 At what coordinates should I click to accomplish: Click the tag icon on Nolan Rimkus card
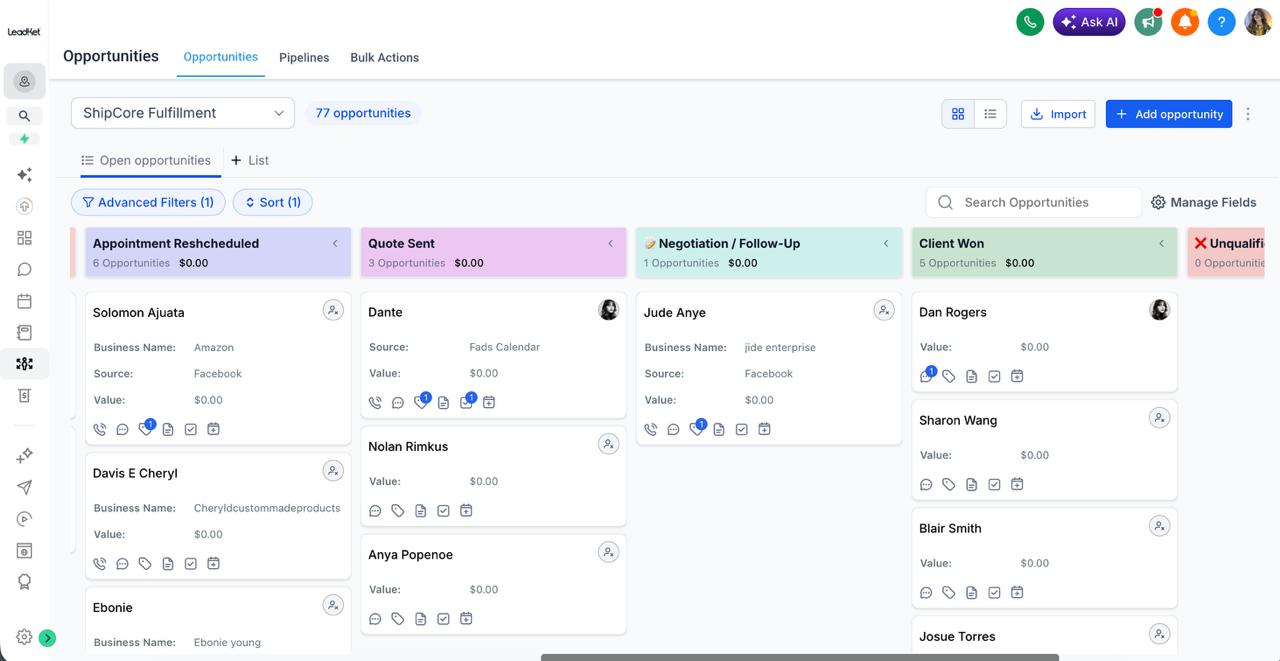pos(398,511)
